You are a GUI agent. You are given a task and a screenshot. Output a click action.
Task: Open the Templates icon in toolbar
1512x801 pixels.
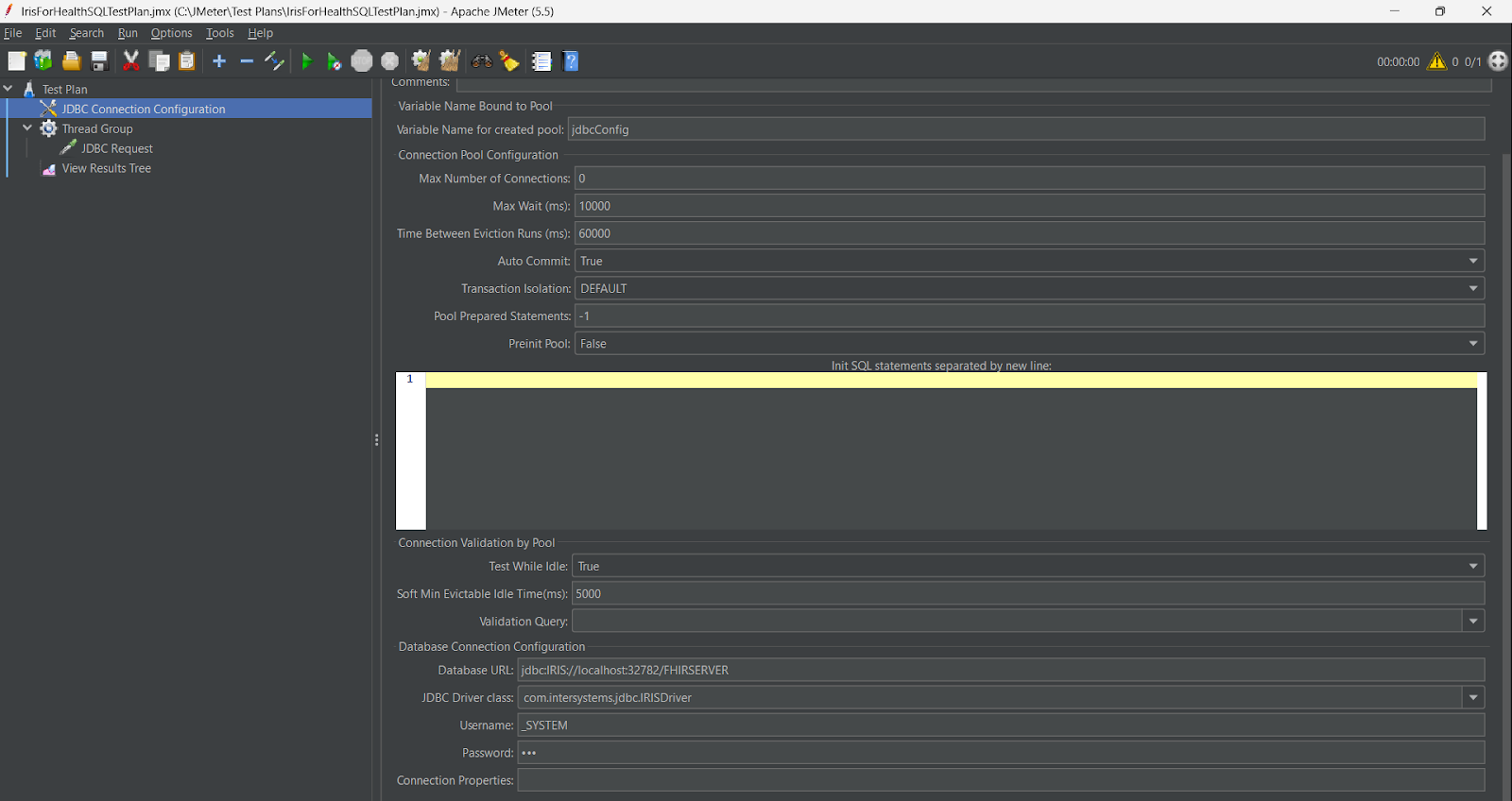[x=43, y=61]
